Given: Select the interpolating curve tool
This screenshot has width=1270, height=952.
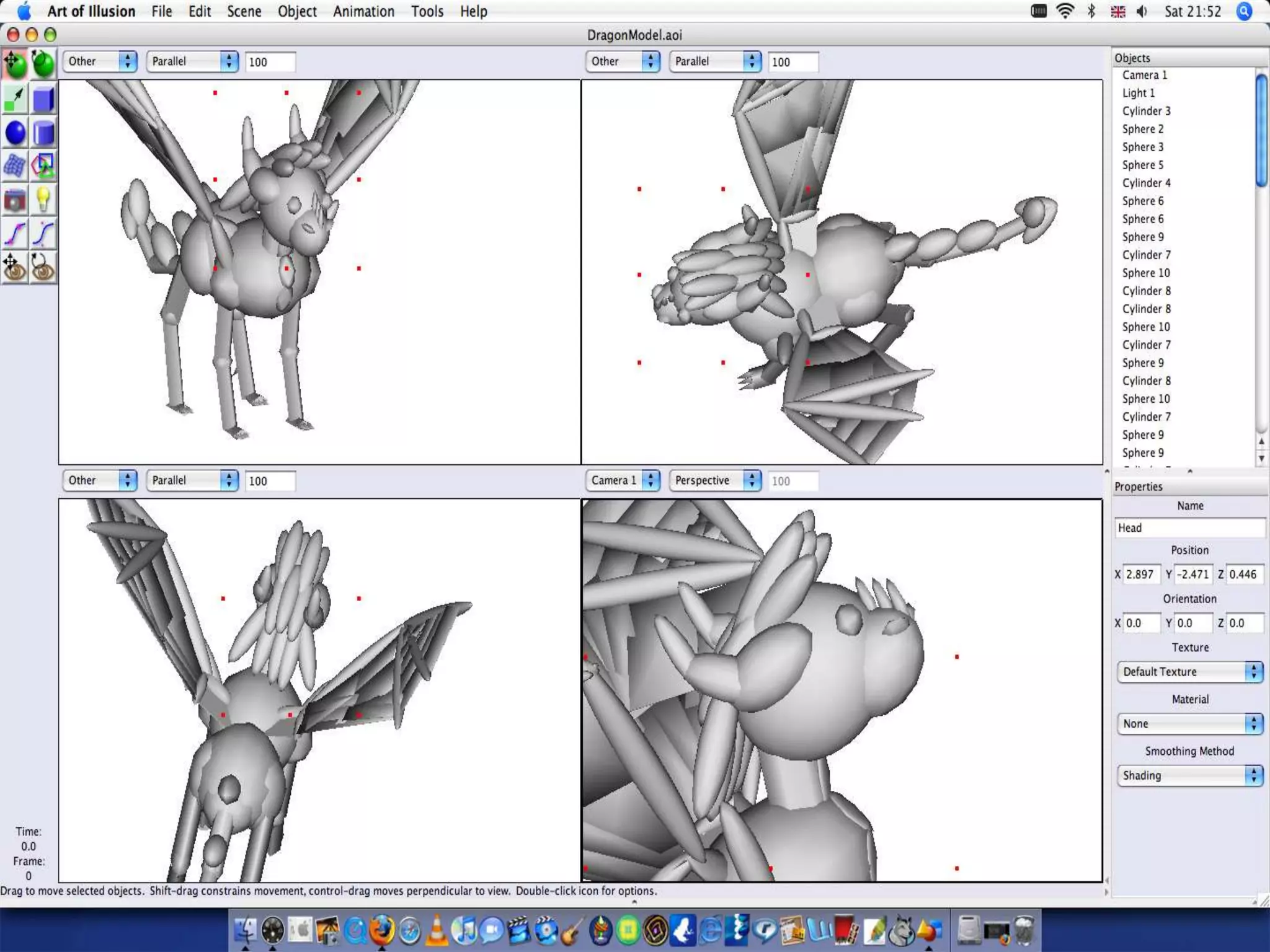Looking at the screenshot, I should [x=15, y=234].
